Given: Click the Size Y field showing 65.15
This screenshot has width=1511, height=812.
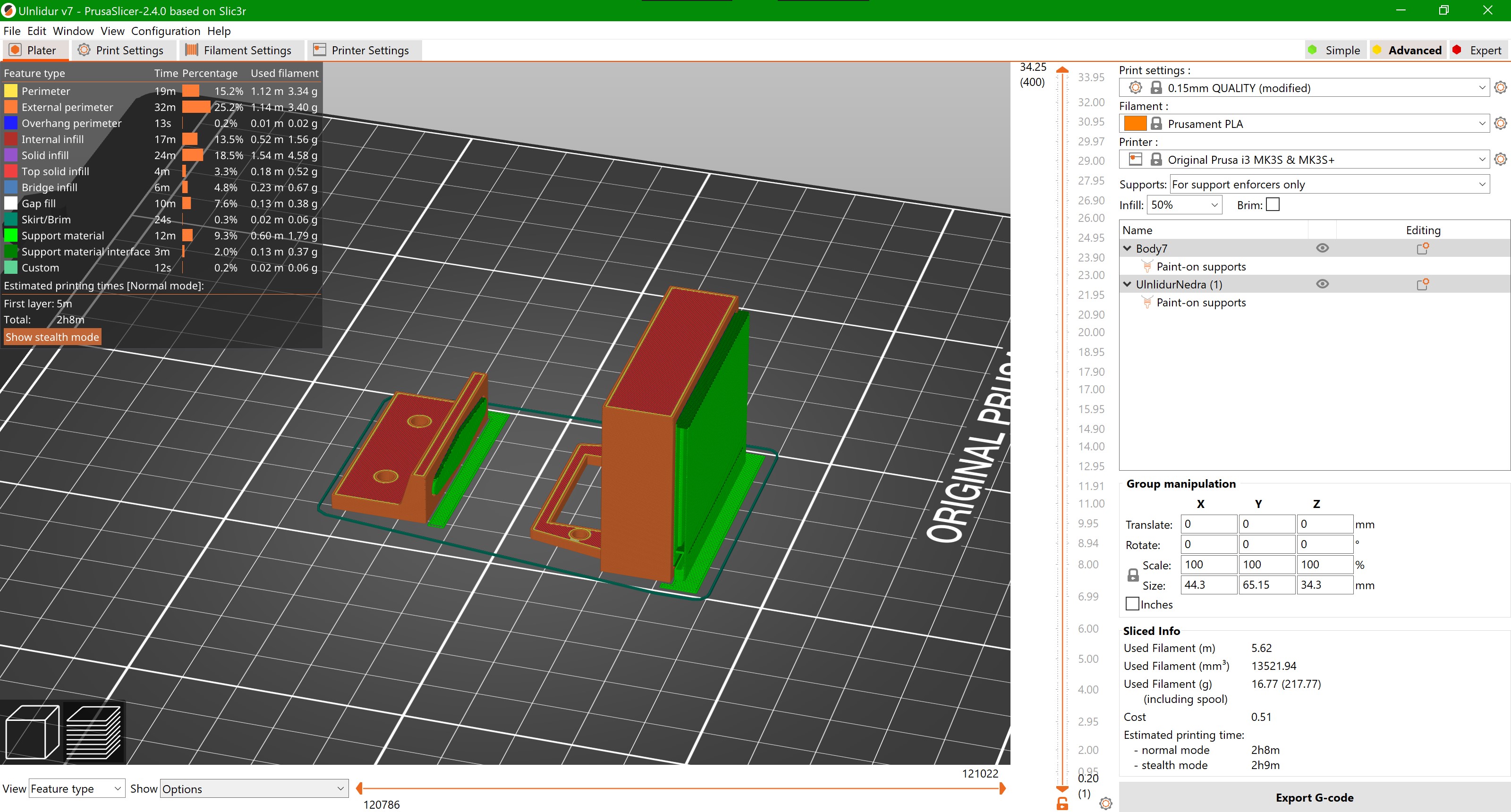Looking at the screenshot, I should point(1266,584).
